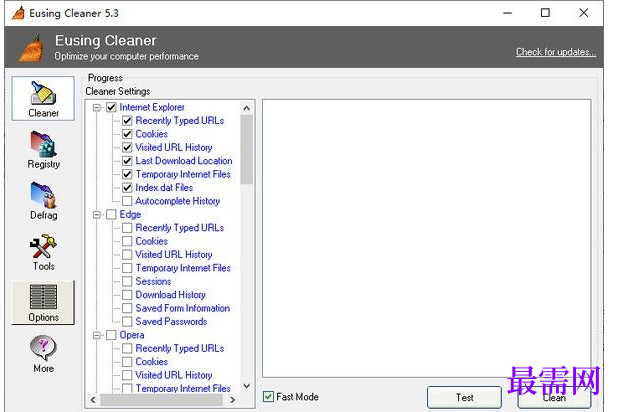Maximize the Eusing Cleaner window
619x412 pixels.
pyautogui.click(x=545, y=13)
